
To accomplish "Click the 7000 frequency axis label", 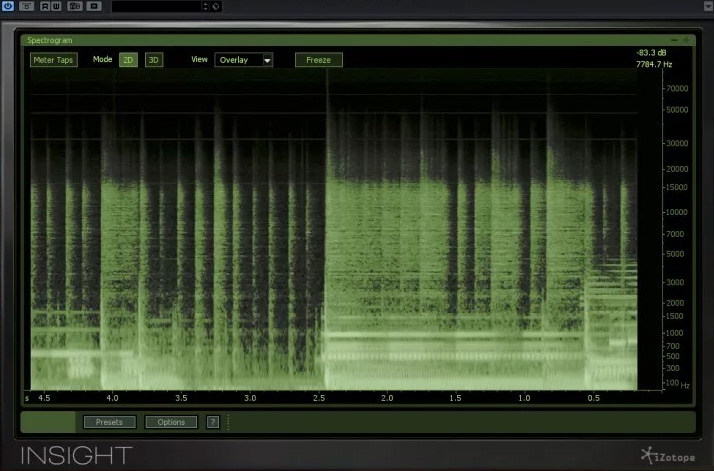I will pyautogui.click(x=675, y=234).
